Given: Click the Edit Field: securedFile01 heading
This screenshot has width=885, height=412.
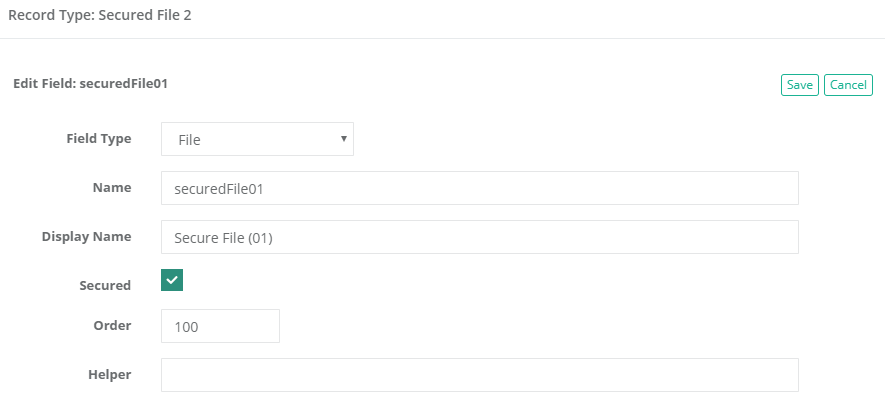Looking at the screenshot, I should click(x=90, y=84).
